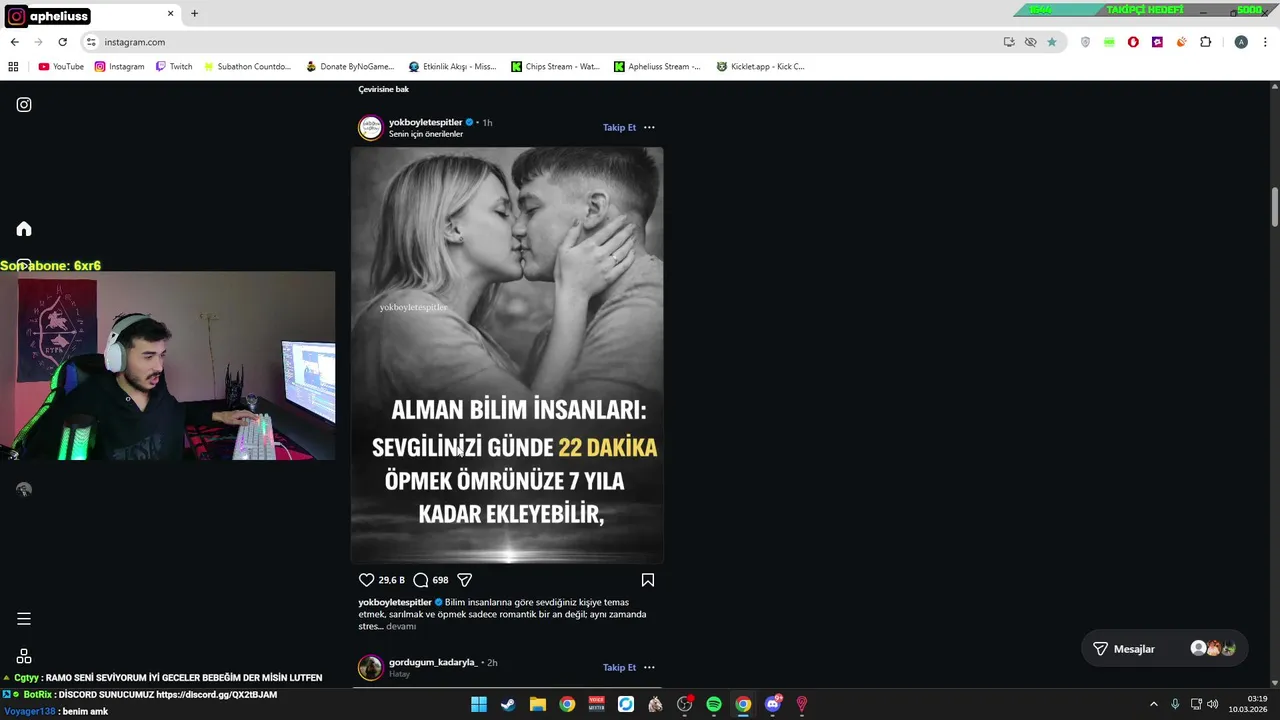The image size is (1280, 720).
Task: Open Discord from the taskbar
Action: [x=772, y=704]
